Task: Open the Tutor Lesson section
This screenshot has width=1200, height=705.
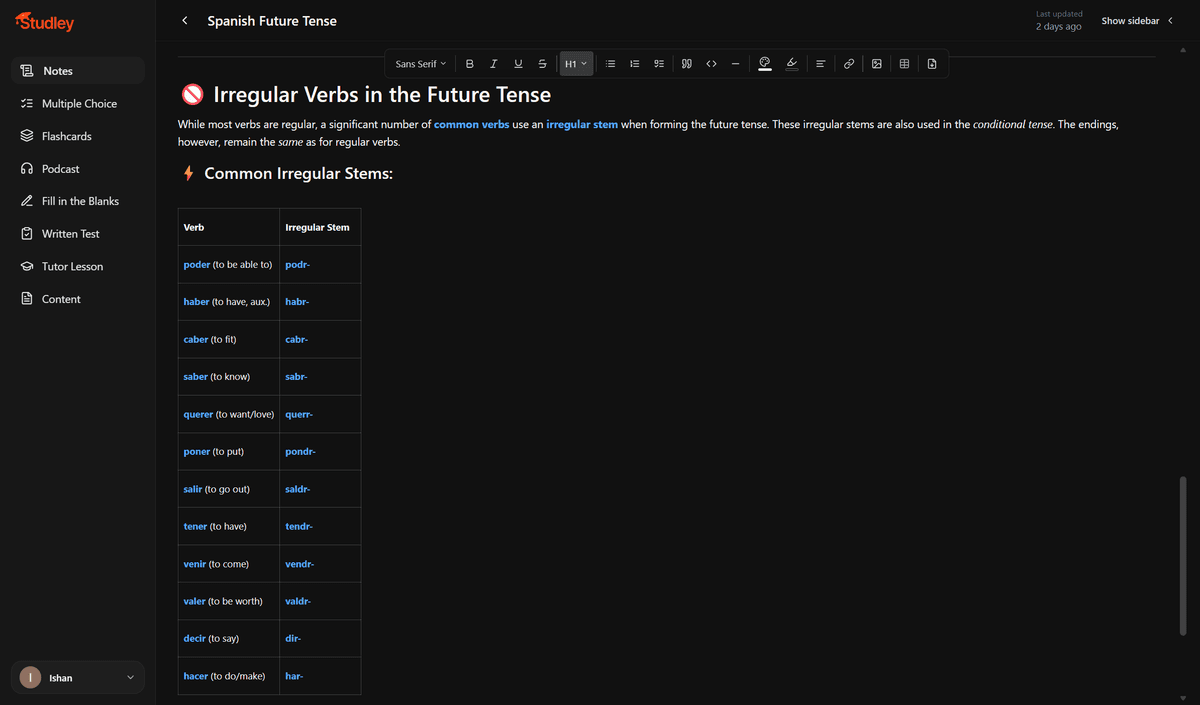Action: (78, 266)
